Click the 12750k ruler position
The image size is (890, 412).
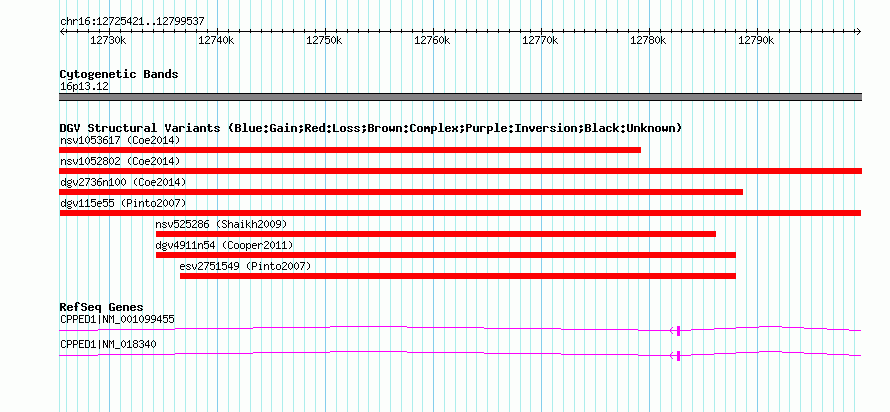(x=325, y=40)
